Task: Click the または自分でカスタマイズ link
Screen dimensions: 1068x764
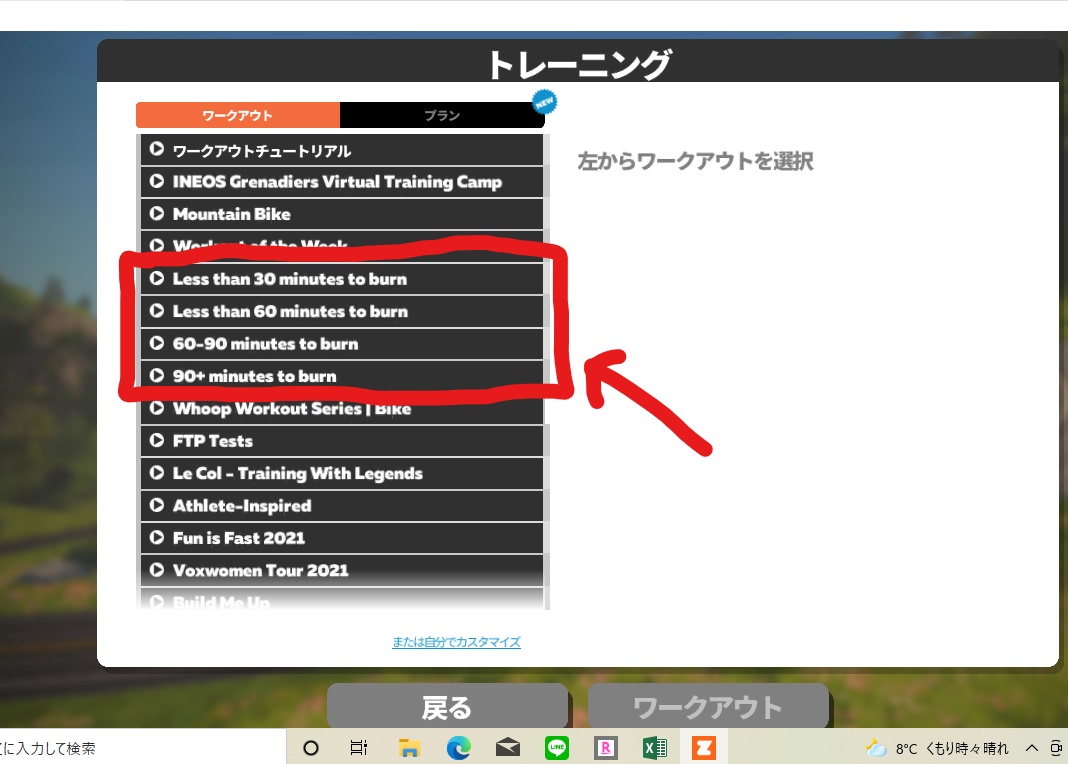Action: pyautogui.click(x=456, y=642)
